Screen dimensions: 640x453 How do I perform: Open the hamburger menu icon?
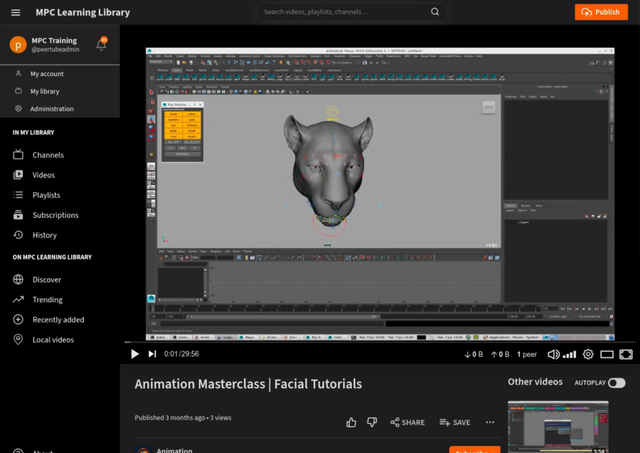(x=16, y=12)
